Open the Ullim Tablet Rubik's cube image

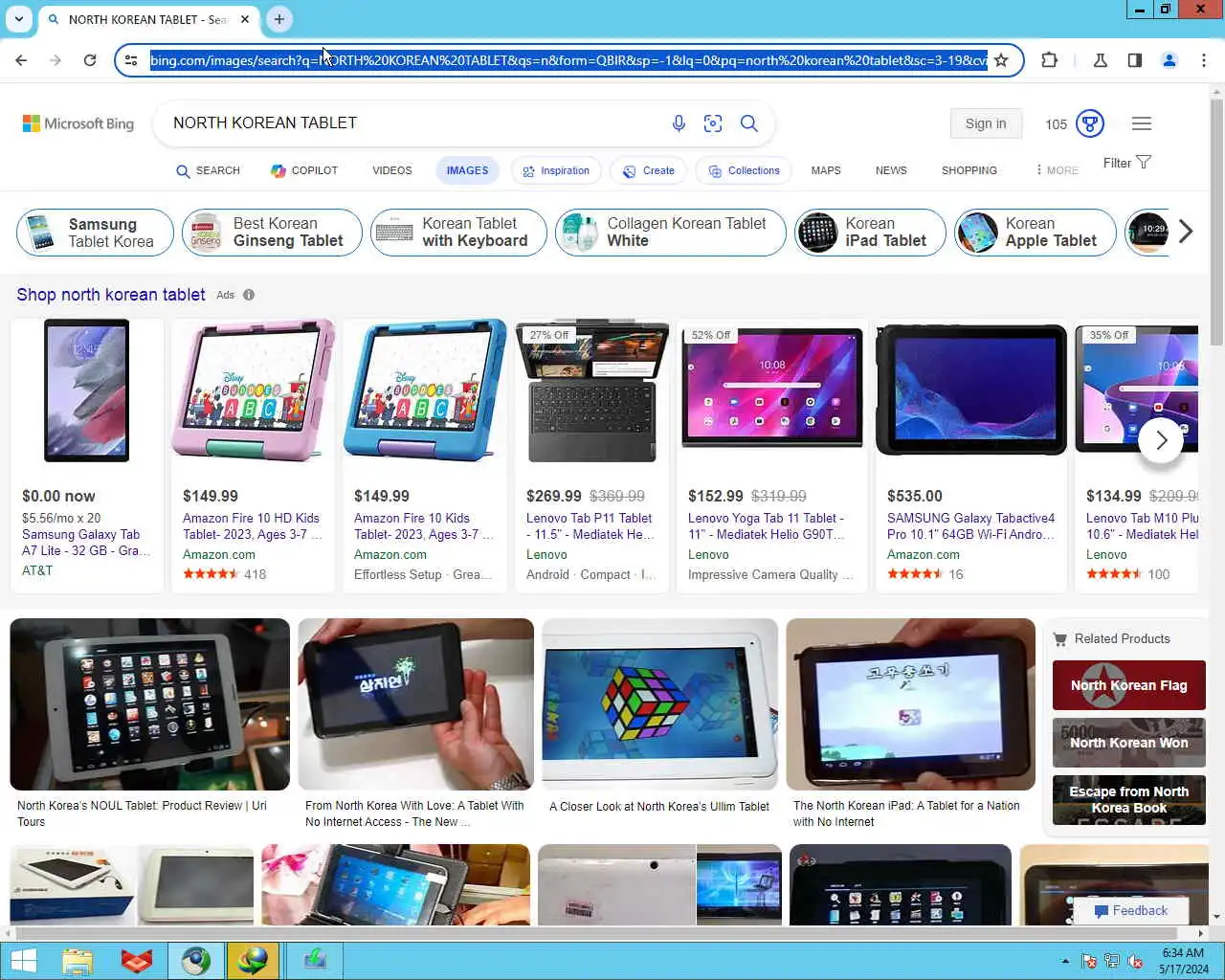[x=659, y=704]
